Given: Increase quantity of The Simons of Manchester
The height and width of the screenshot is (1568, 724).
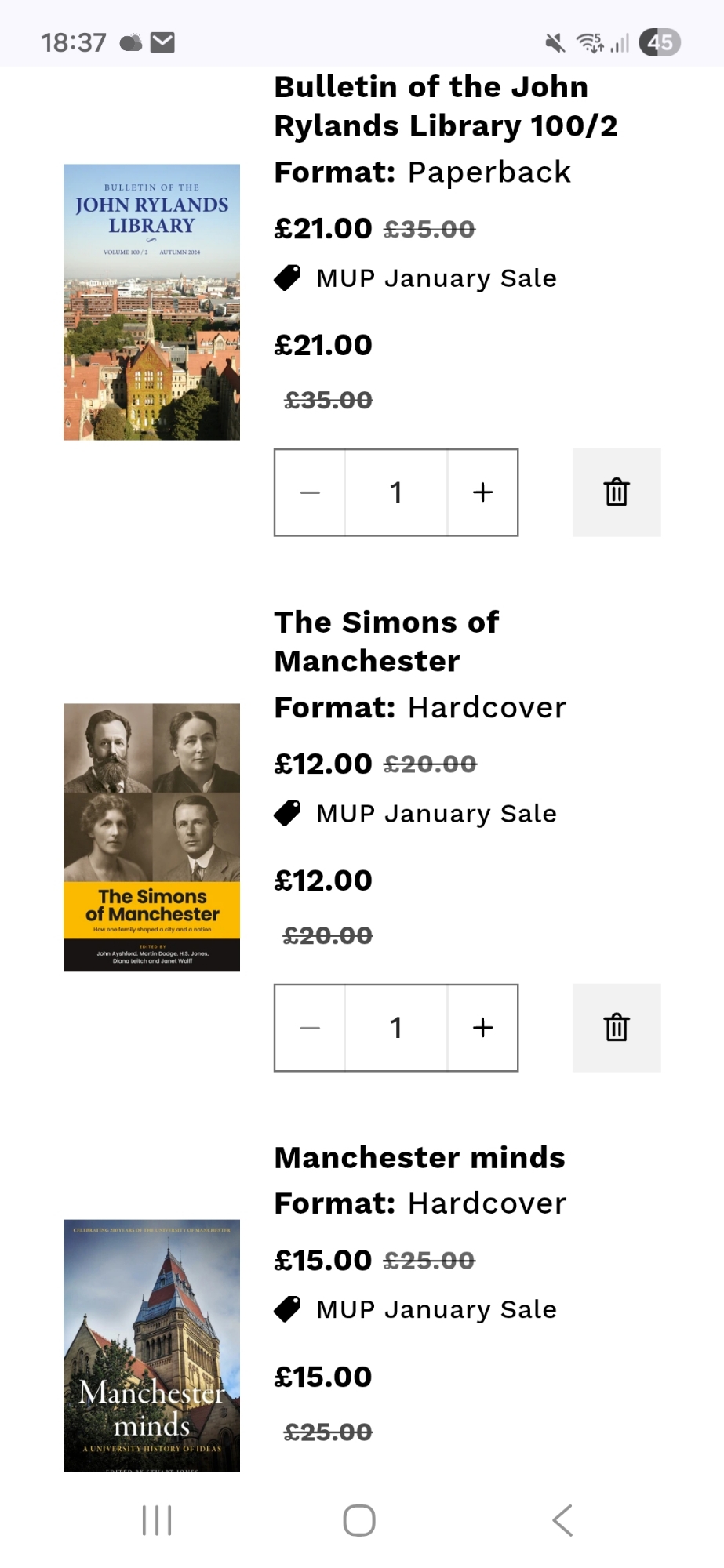Looking at the screenshot, I should pos(482,1027).
